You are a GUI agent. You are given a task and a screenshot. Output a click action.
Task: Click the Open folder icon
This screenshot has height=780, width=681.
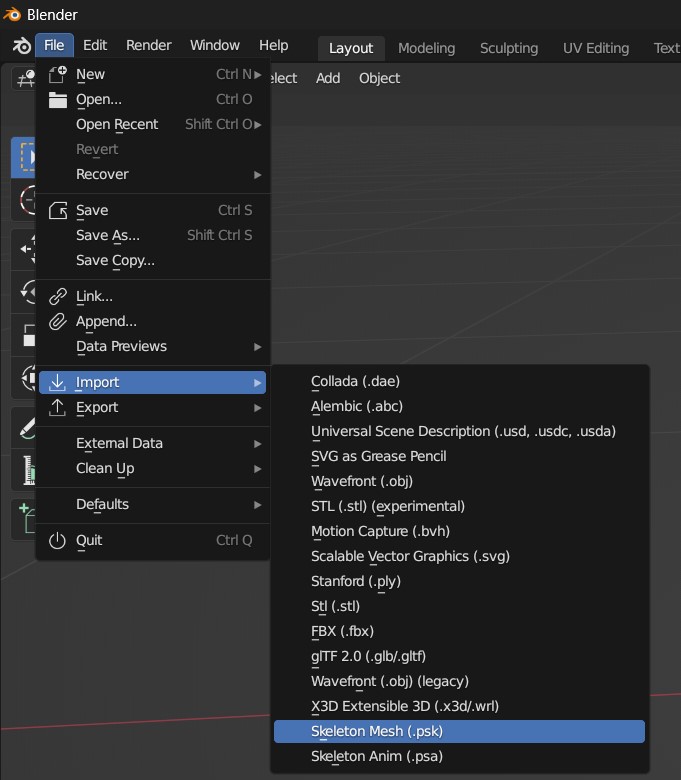click(x=58, y=100)
